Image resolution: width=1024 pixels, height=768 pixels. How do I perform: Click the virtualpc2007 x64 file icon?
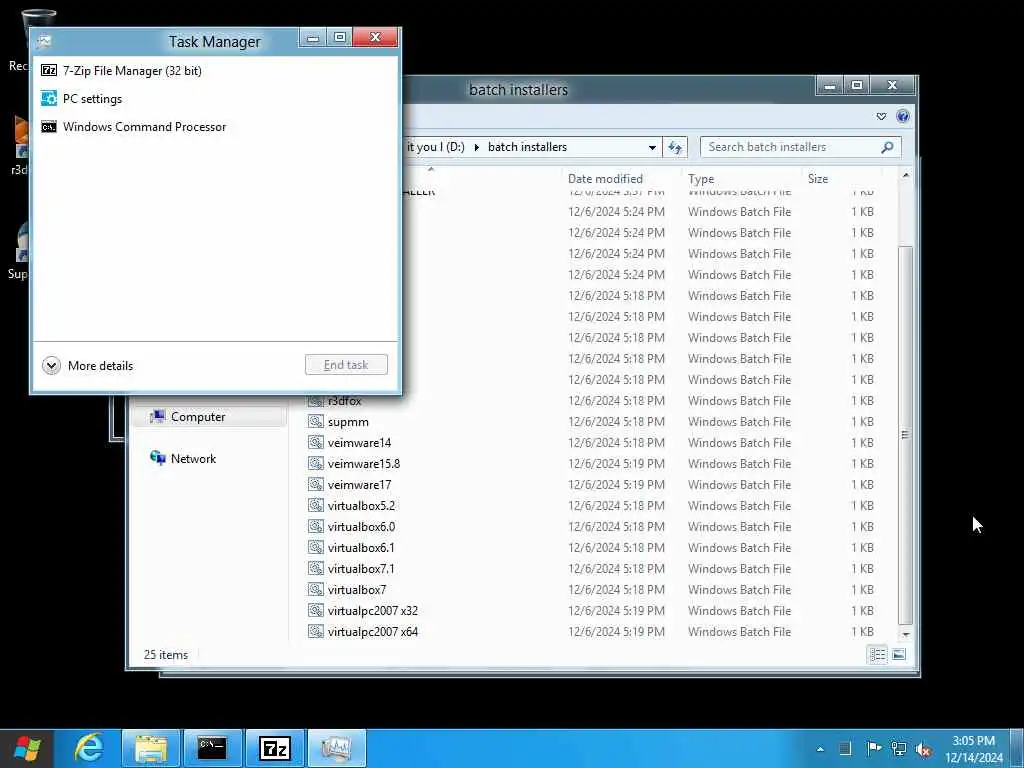click(315, 632)
